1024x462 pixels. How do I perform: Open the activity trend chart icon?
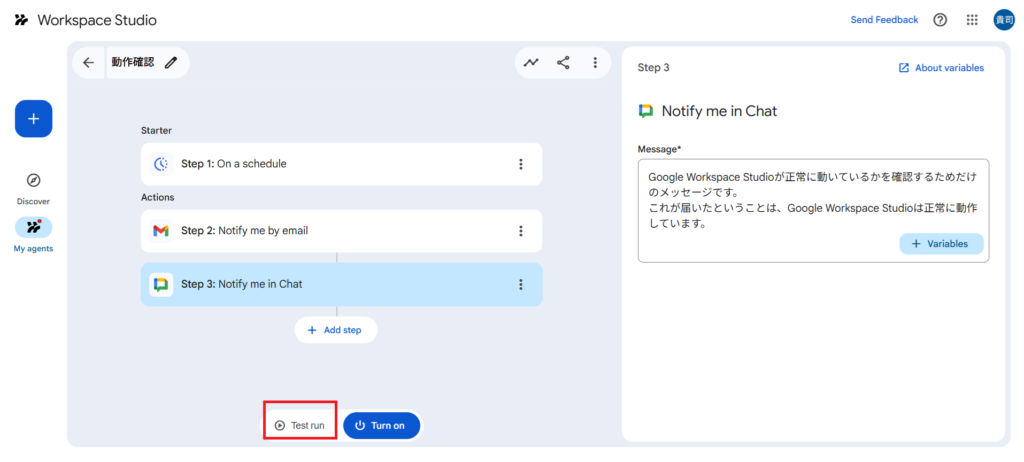[531, 62]
